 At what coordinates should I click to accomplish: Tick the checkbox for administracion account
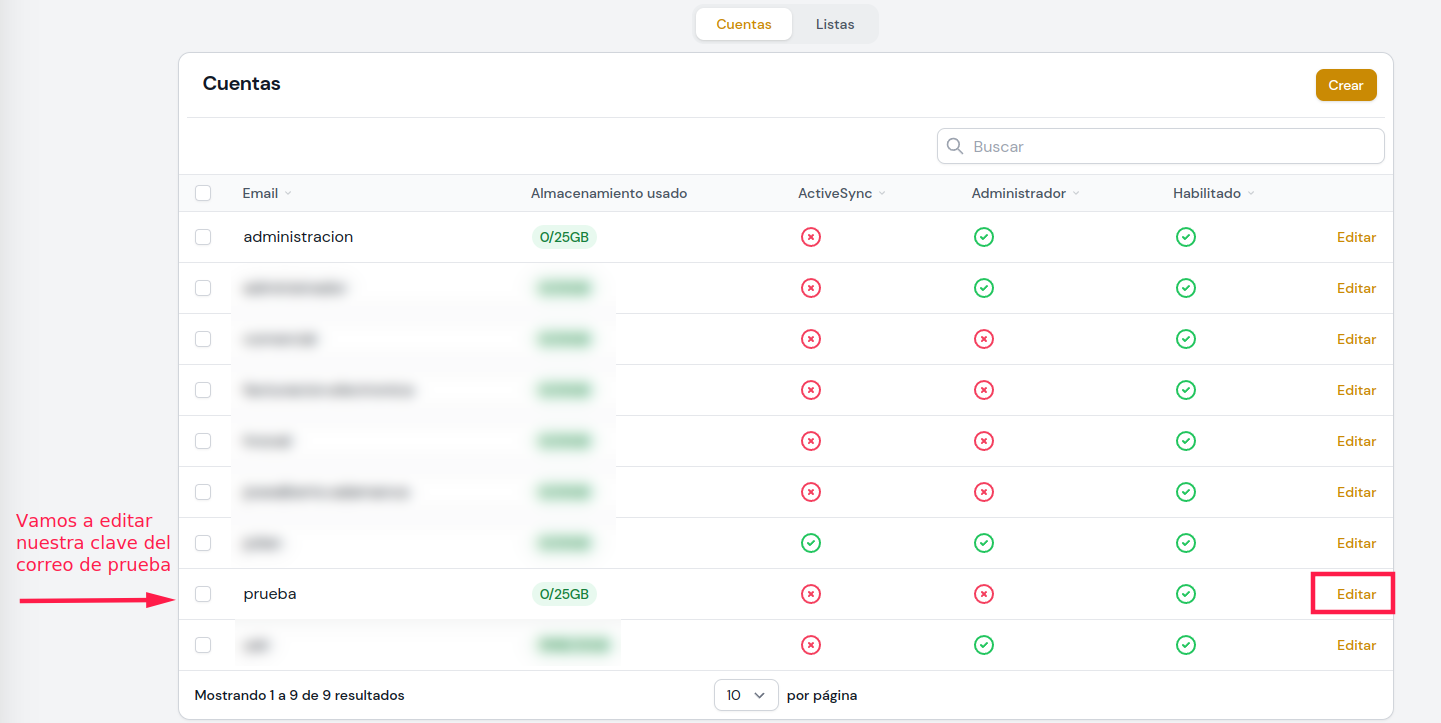[x=203, y=237]
